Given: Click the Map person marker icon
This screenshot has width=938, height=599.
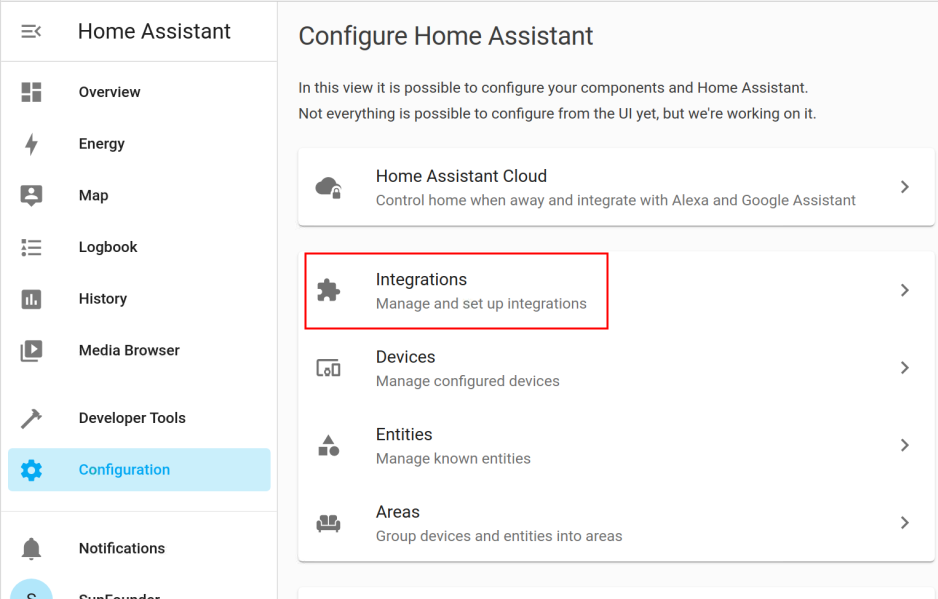Looking at the screenshot, I should [x=31, y=196].
